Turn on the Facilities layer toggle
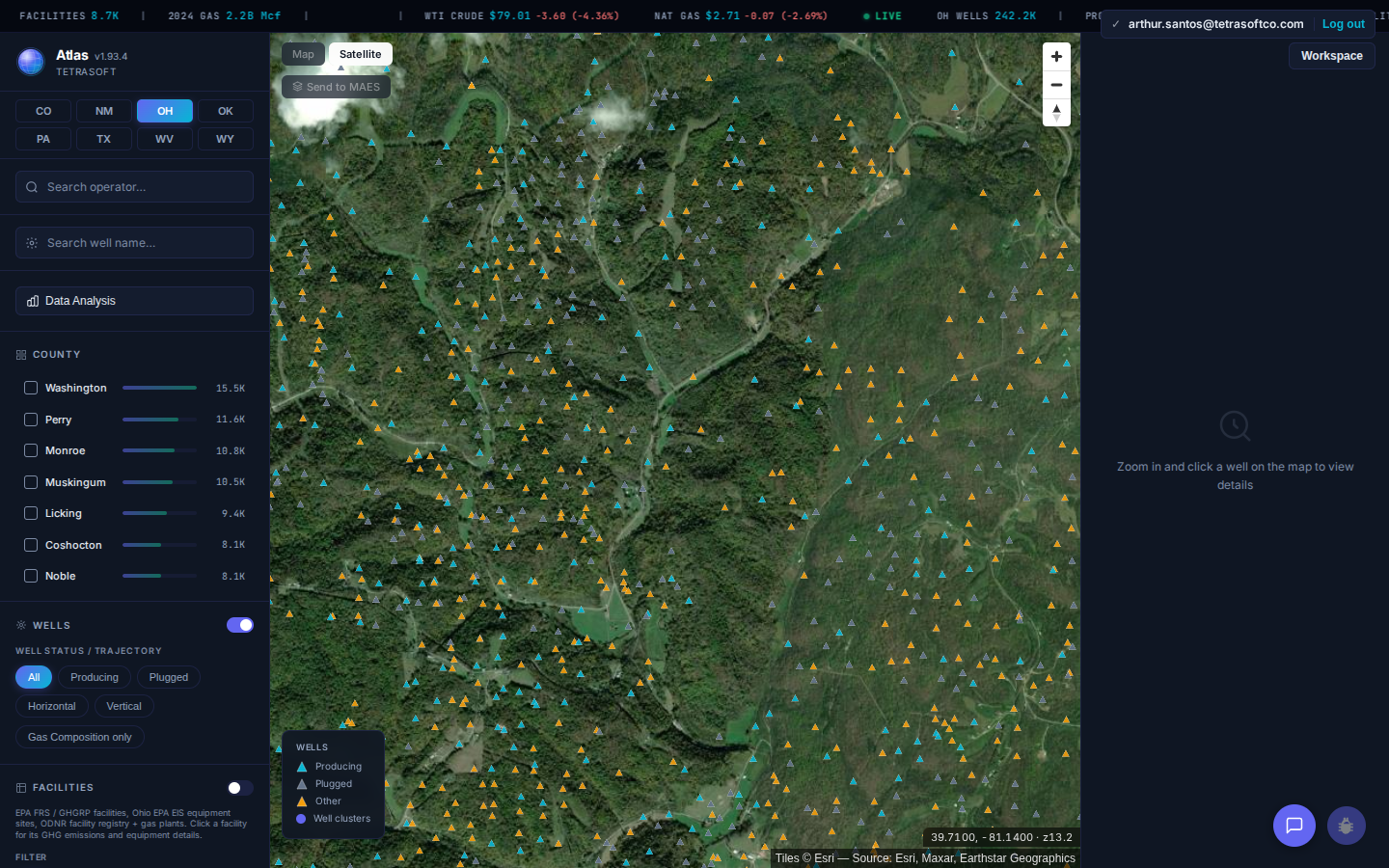The height and width of the screenshot is (868, 1389). [x=240, y=788]
